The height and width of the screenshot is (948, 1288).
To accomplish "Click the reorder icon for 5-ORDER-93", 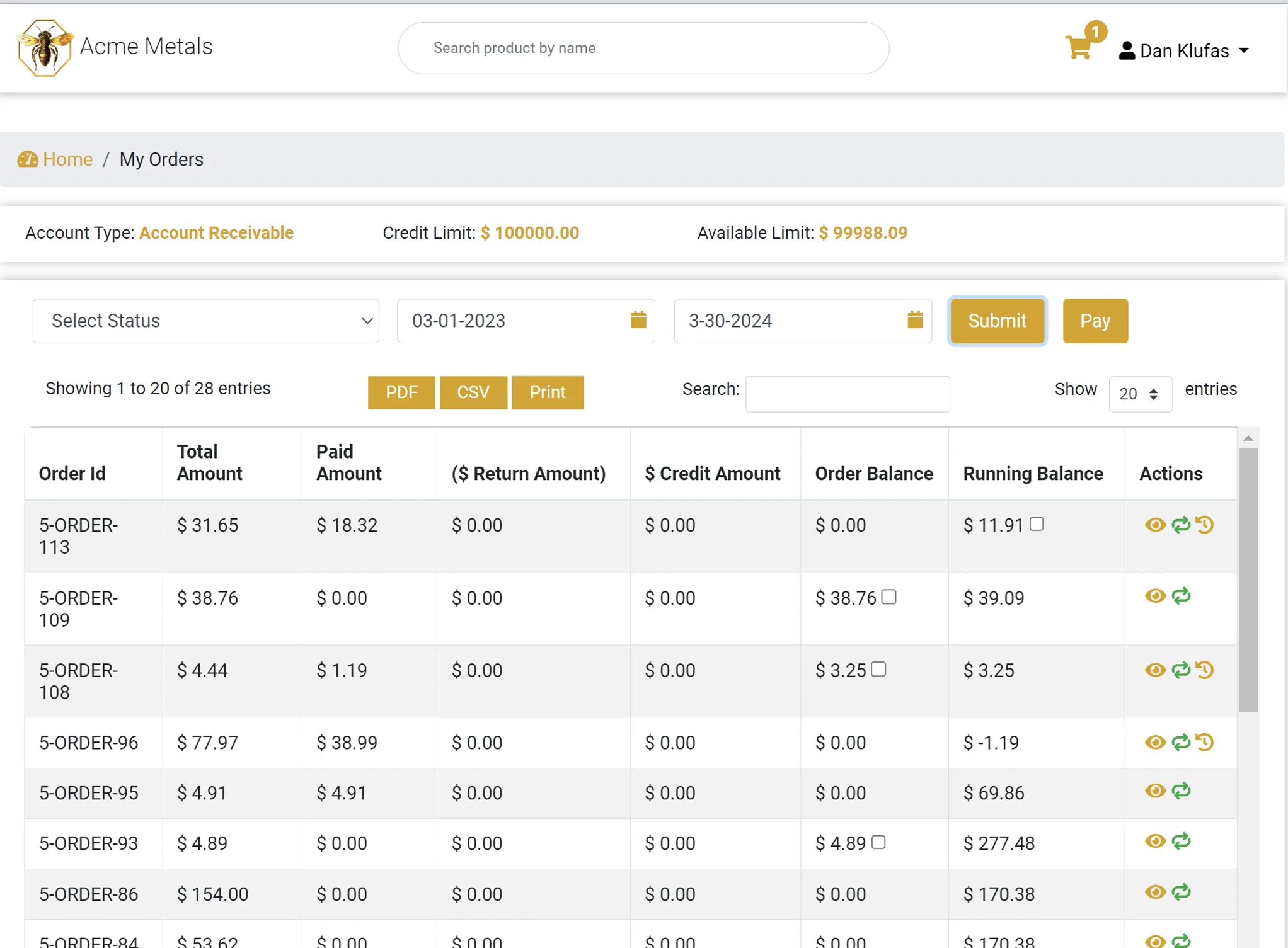I will click(1181, 841).
